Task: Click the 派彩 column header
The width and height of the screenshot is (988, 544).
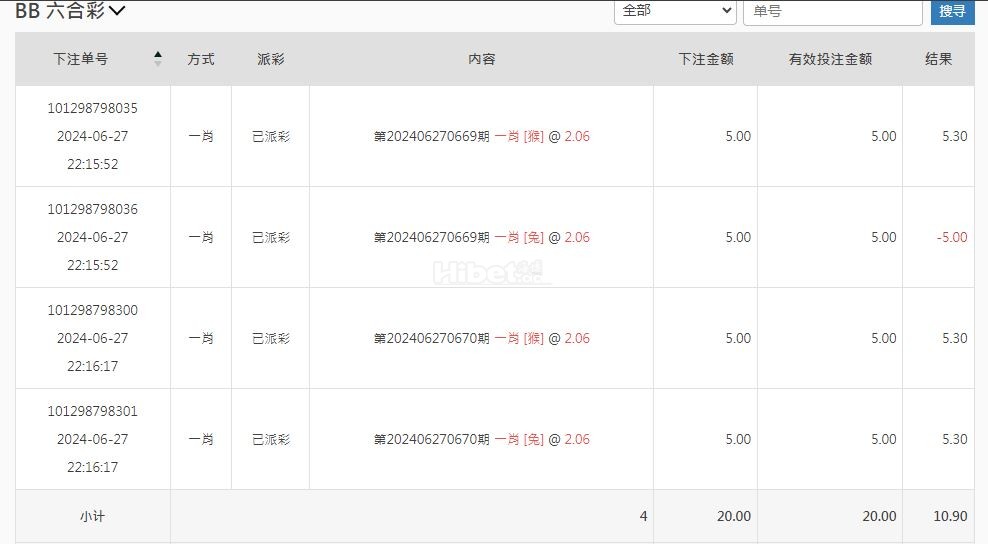Action: click(x=270, y=59)
